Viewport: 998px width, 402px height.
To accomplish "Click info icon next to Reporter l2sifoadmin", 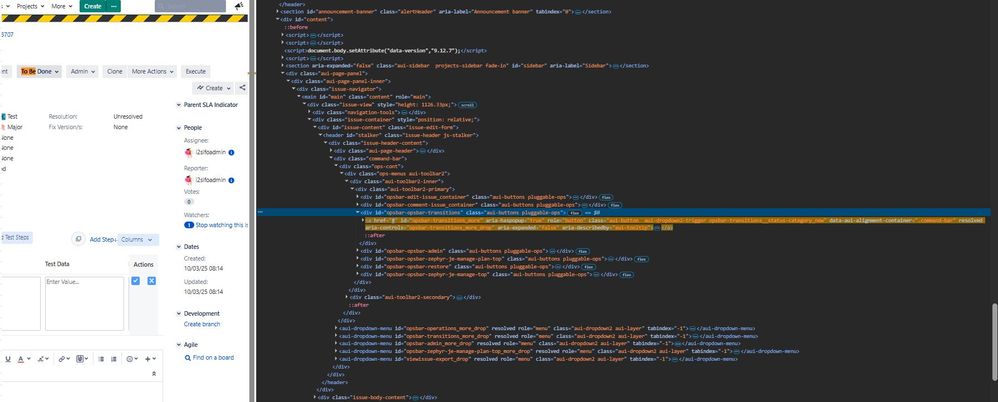I will pos(231,180).
